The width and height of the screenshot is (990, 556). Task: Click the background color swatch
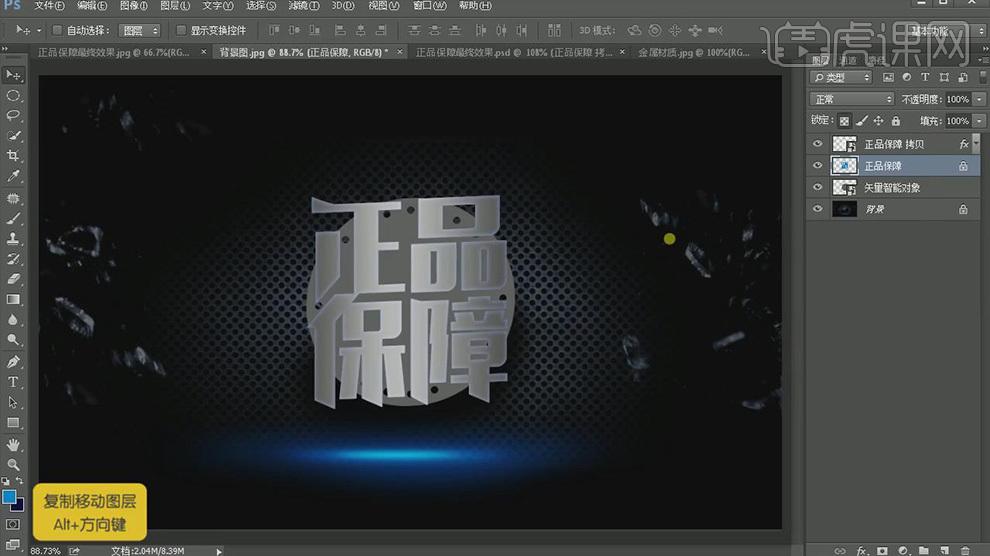click(18, 506)
